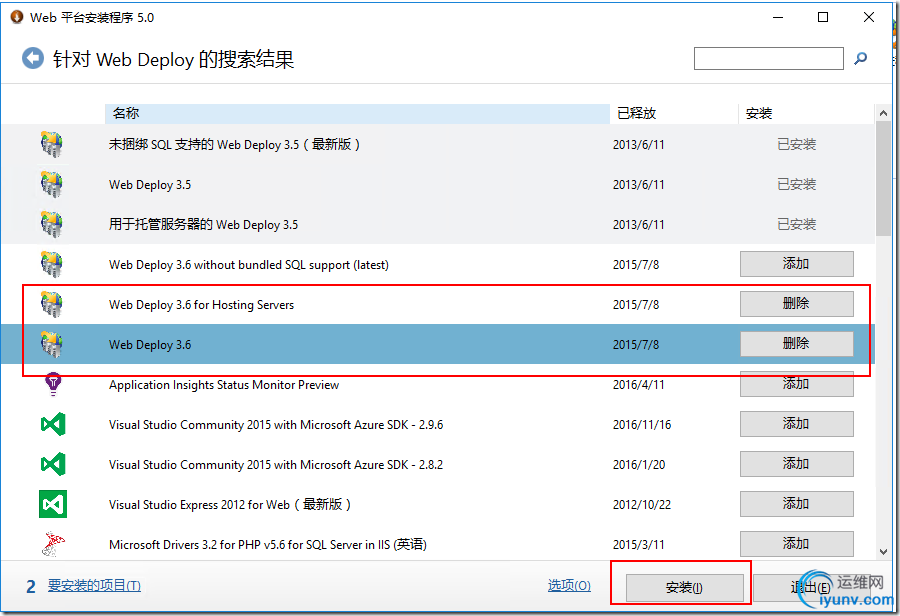This screenshot has height=616, width=900.
Task: Select Visual Studio Express 2012 for Web text
Action: tap(230, 505)
